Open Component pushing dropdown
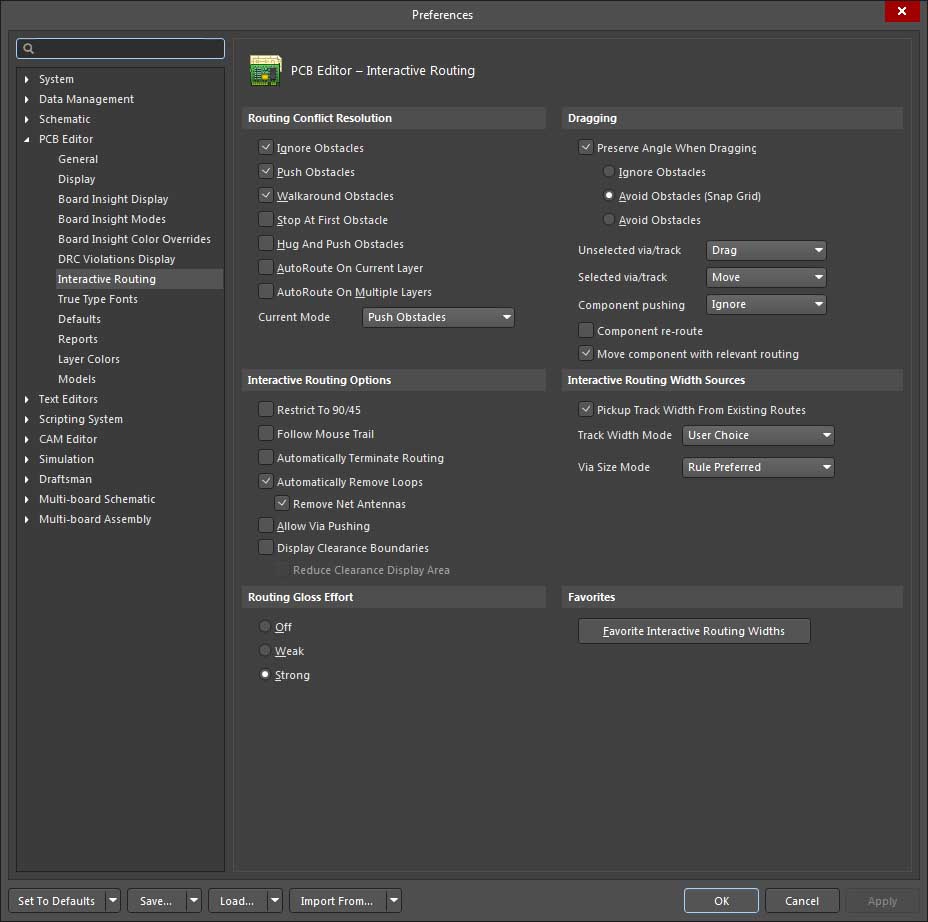Image resolution: width=928 pixels, height=922 pixels. coord(766,304)
